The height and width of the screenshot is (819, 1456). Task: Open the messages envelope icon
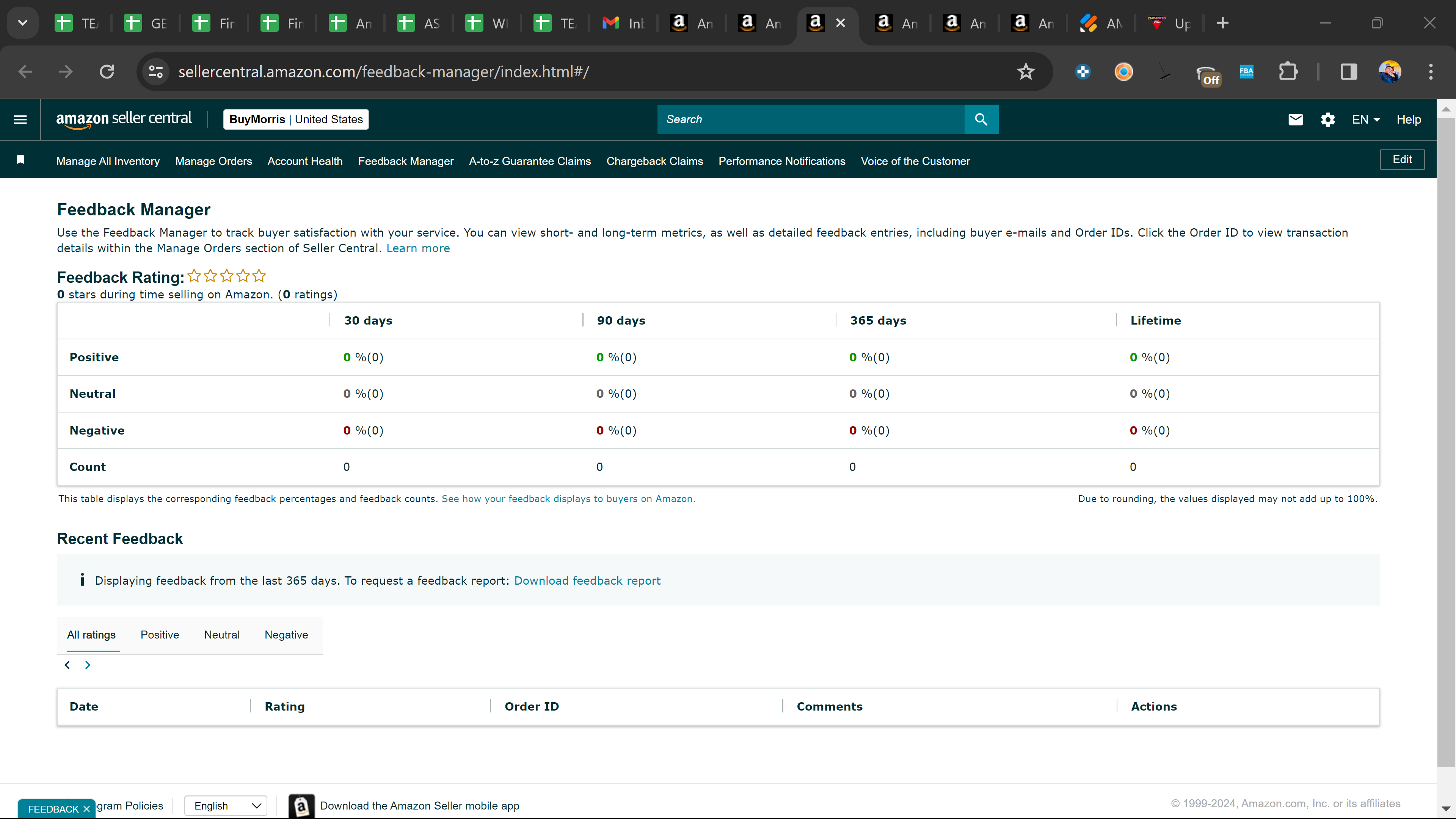tap(1296, 119)
